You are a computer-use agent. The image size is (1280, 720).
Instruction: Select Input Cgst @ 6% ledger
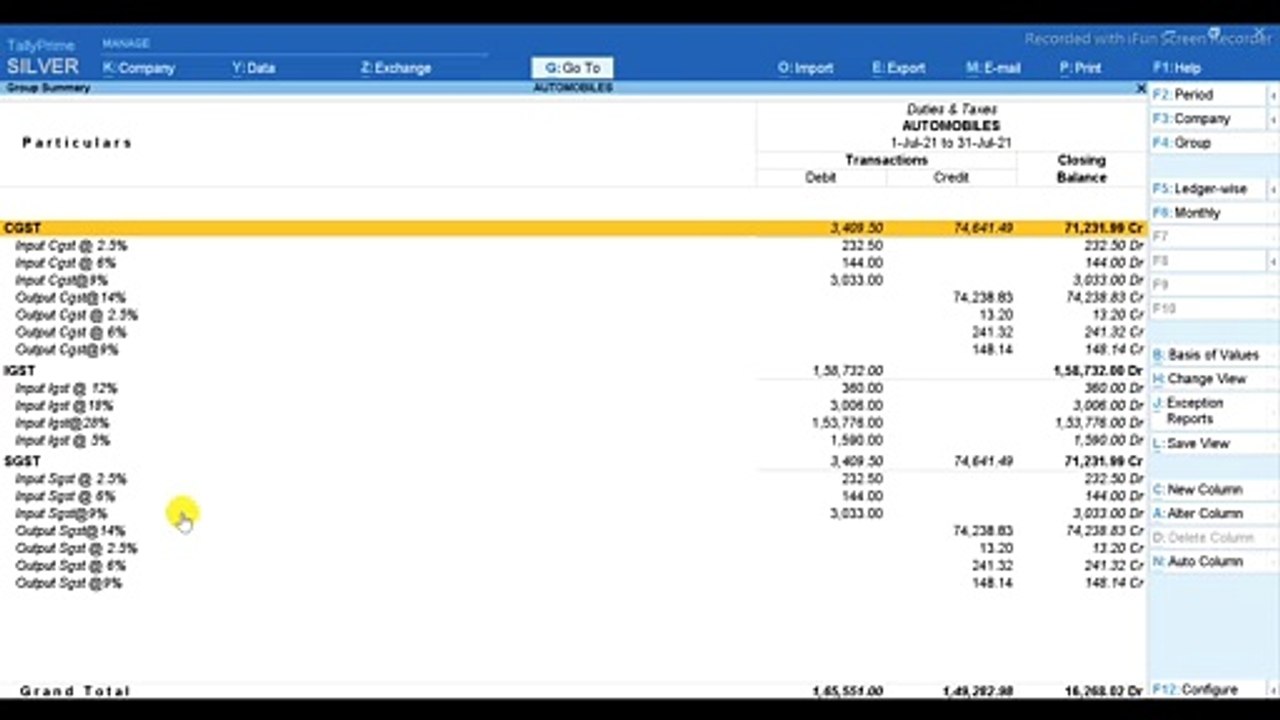click(x=65, y=263)
